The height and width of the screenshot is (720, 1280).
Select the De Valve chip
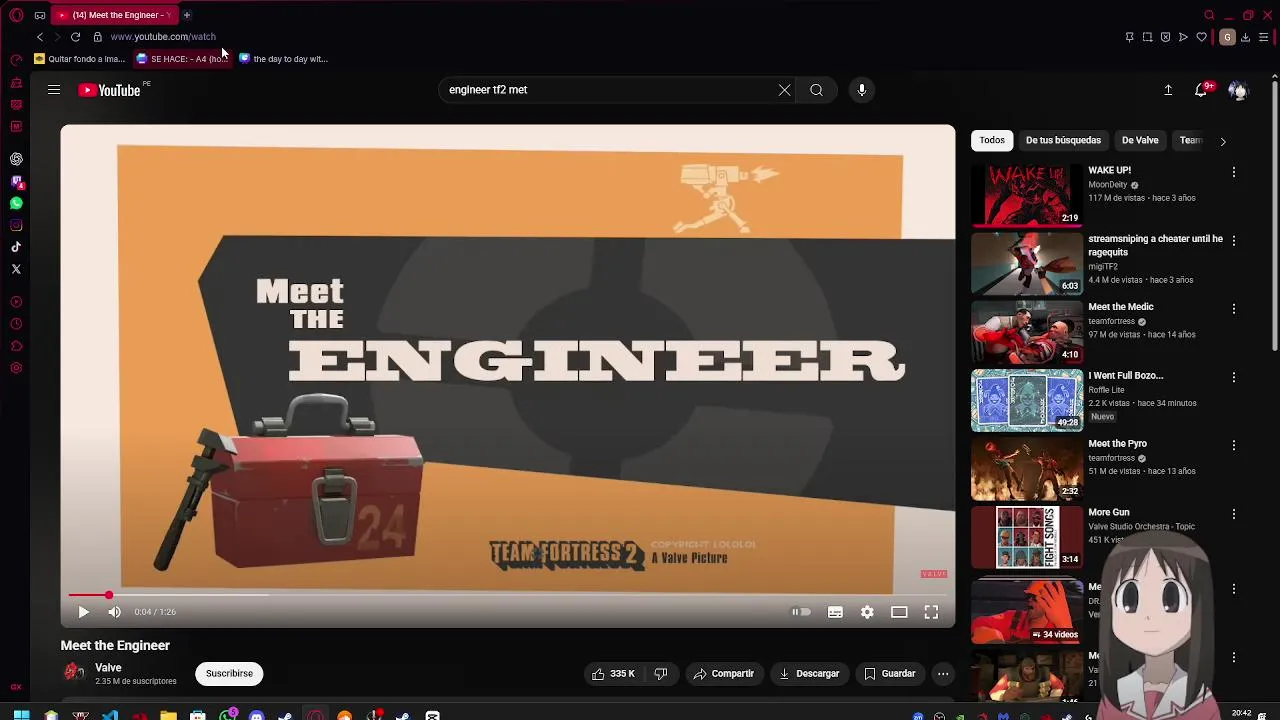coord(1140,140)
